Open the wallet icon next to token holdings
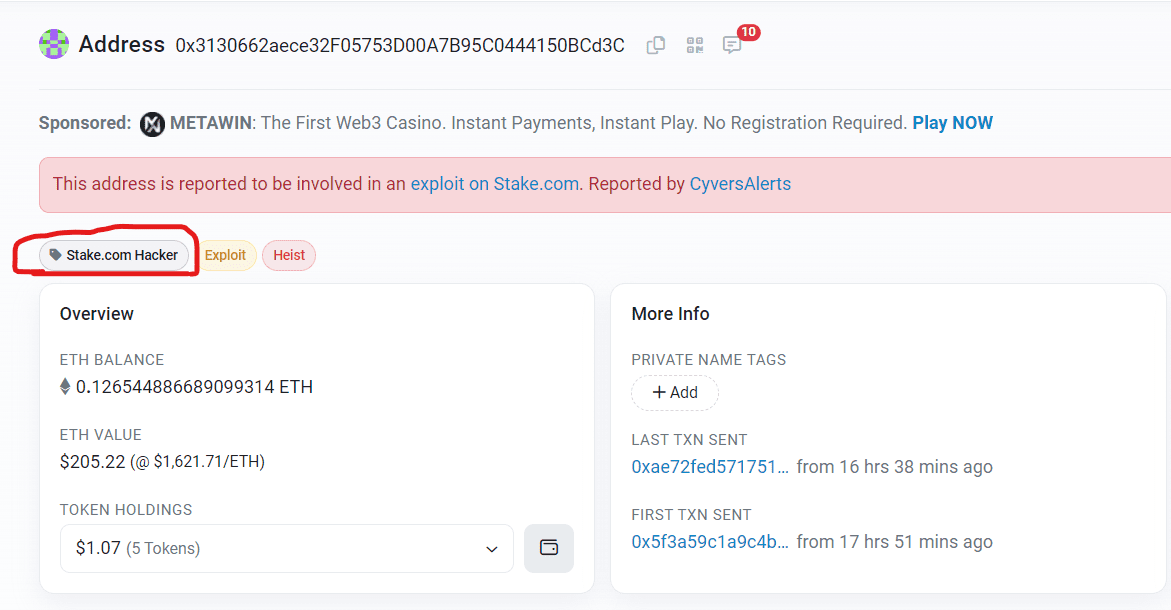This screenshot has height=610, width=1171. 548,548
